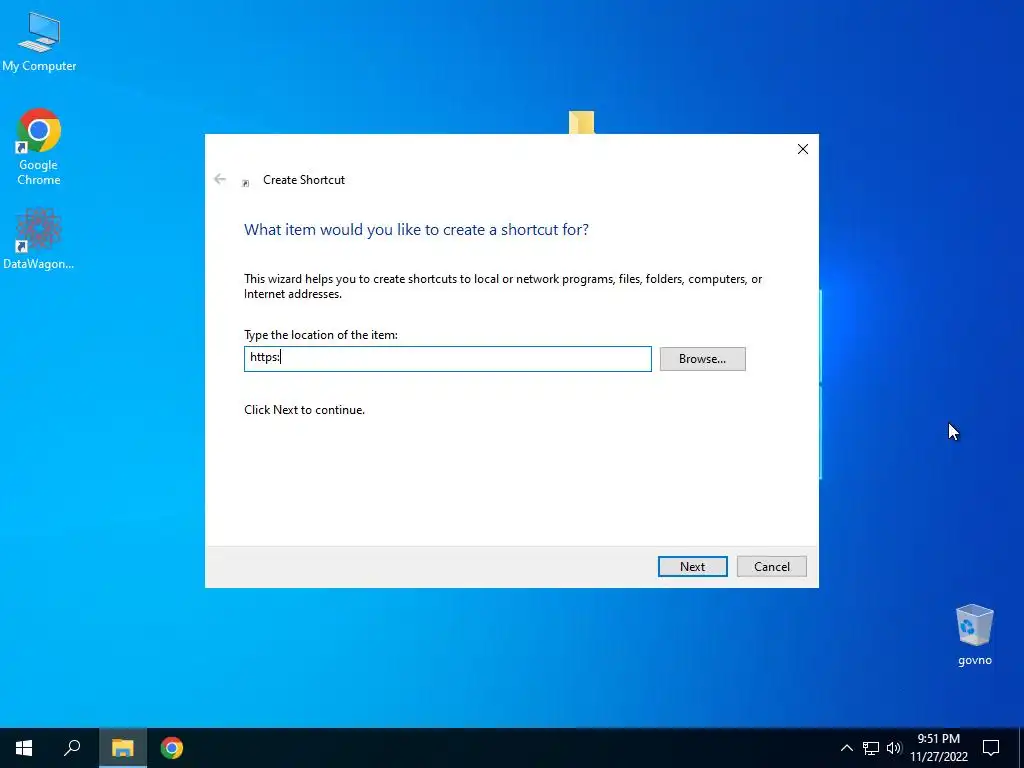Image resolution: width=1024 pixels, height=768 pixels.
Task: Click the 'What item would you like' heading
Action: [416, 230]
